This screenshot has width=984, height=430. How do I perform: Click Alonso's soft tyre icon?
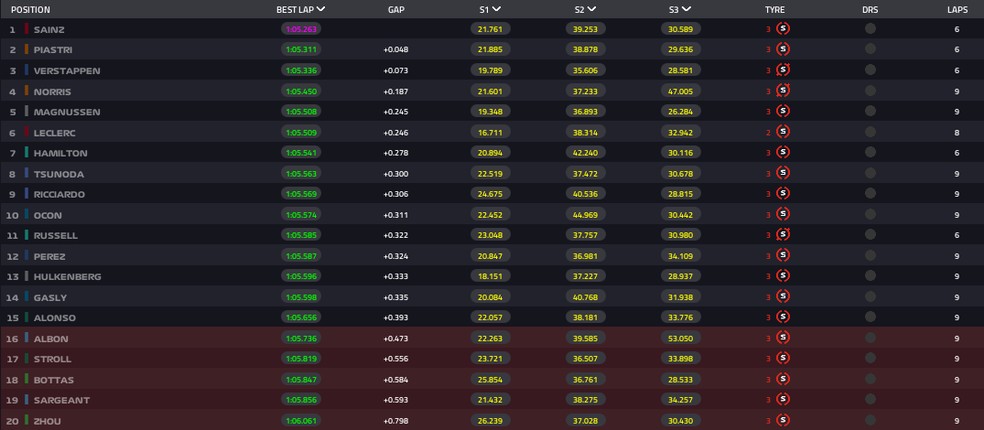[x=783, y=316]
